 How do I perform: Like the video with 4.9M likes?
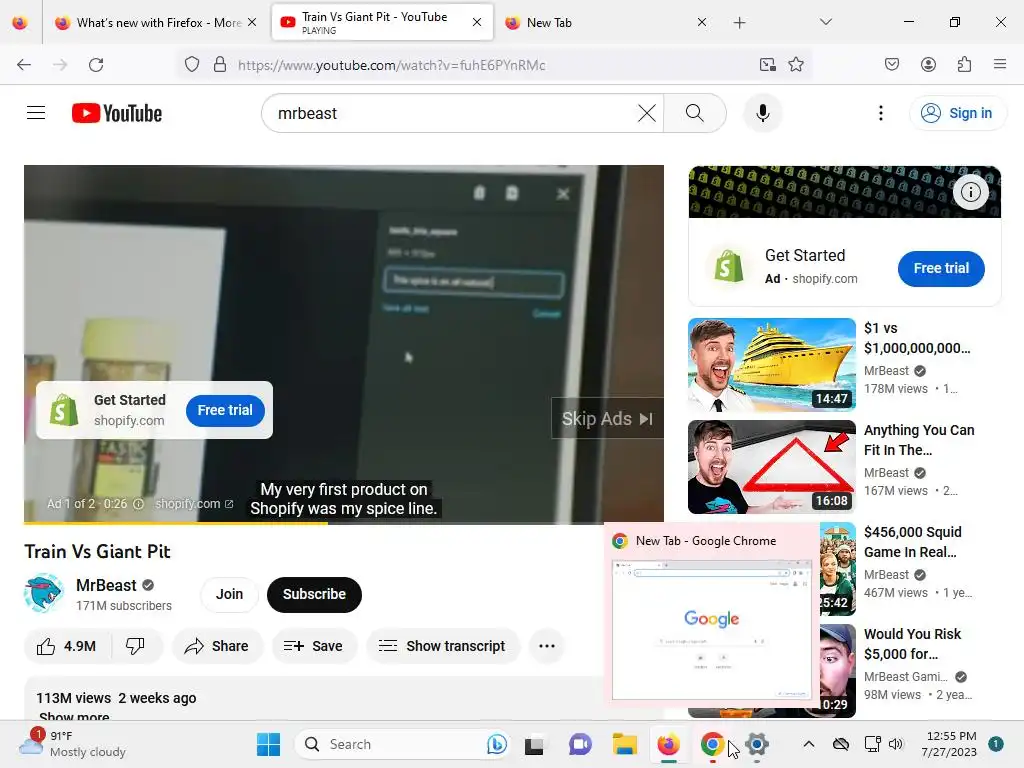point(67,646)
